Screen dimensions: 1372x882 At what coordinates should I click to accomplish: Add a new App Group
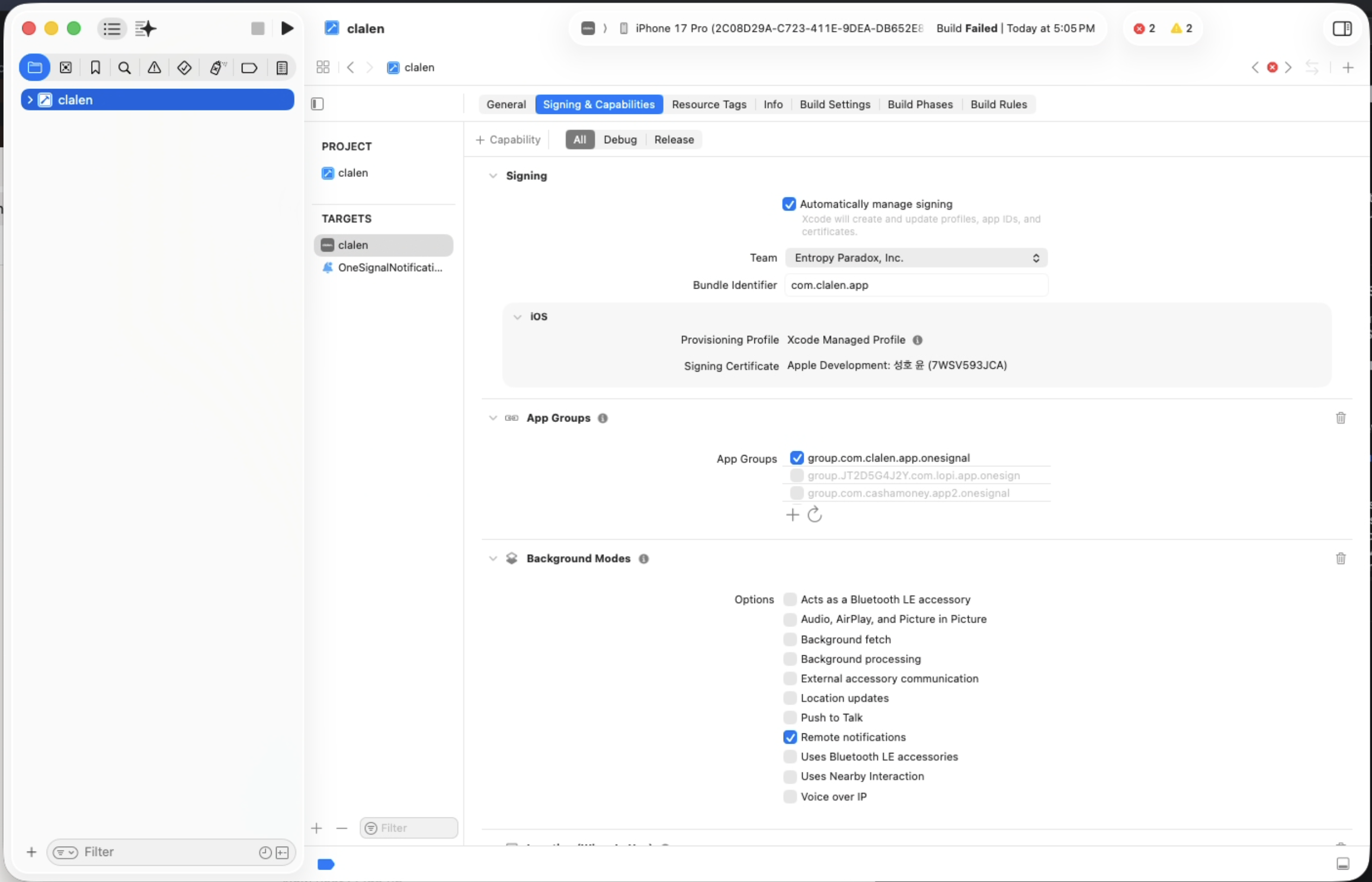[792, 514]
